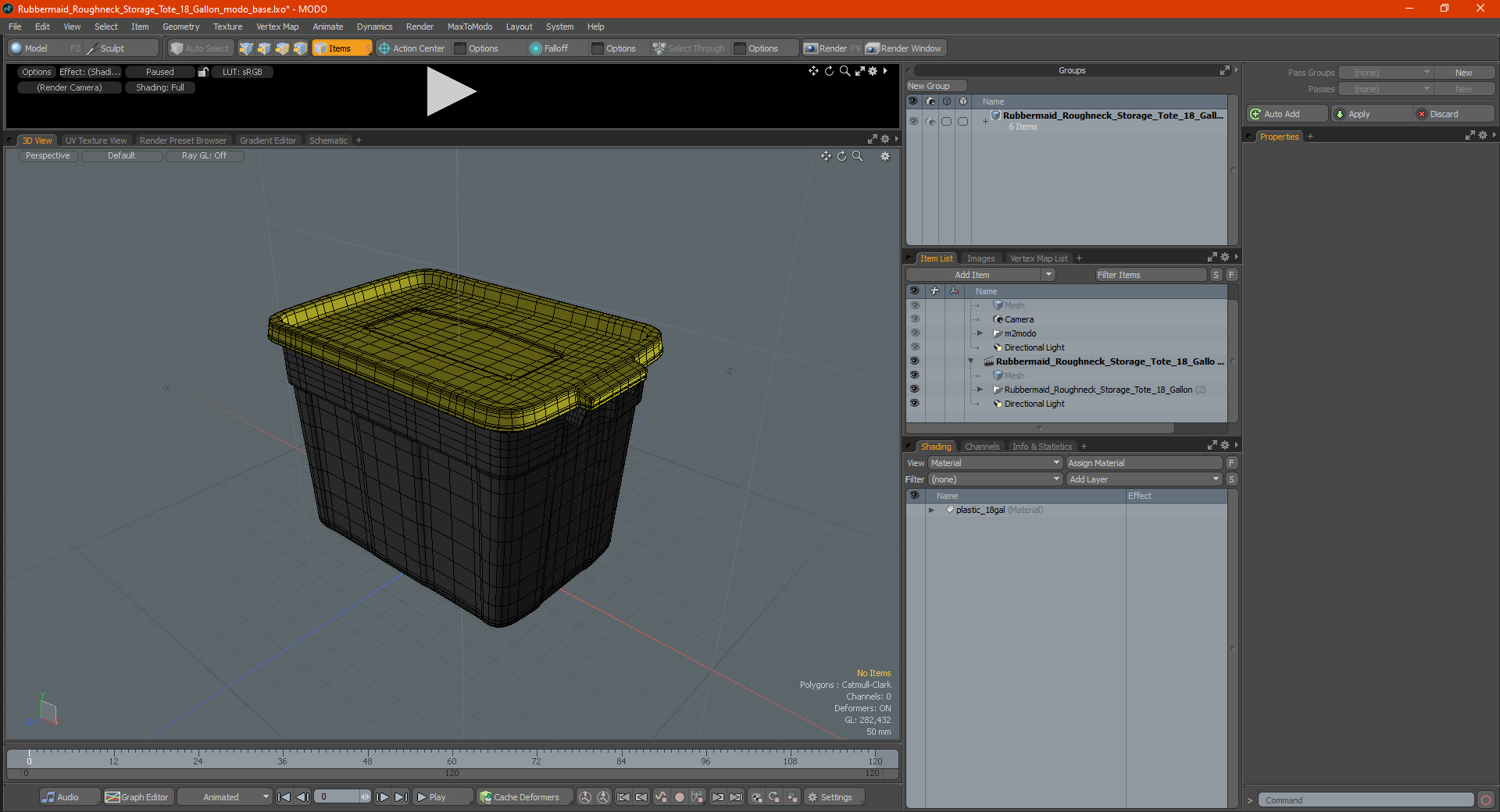Expand the plastic_18gal material
1500x812 pixels.
[931, 510]
